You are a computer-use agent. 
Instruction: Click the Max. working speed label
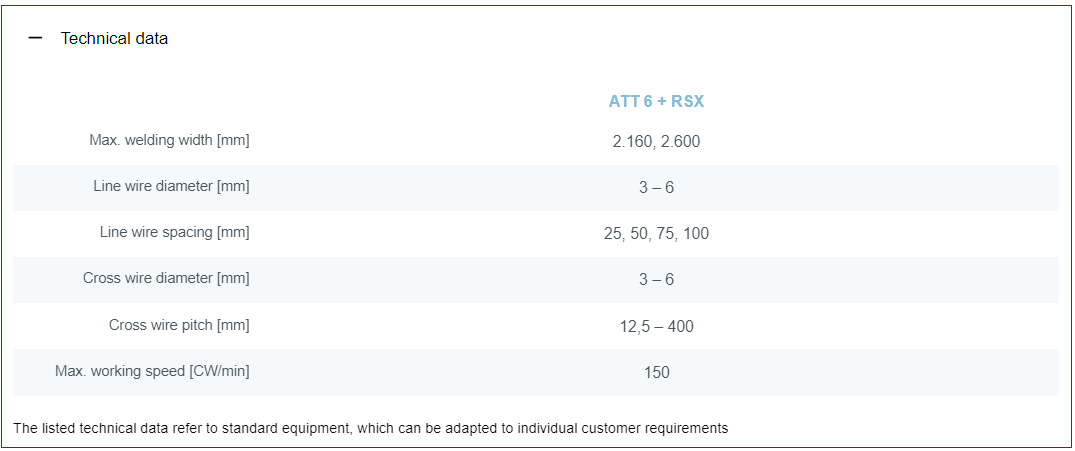pyautogui.click(x=152, y=371)
